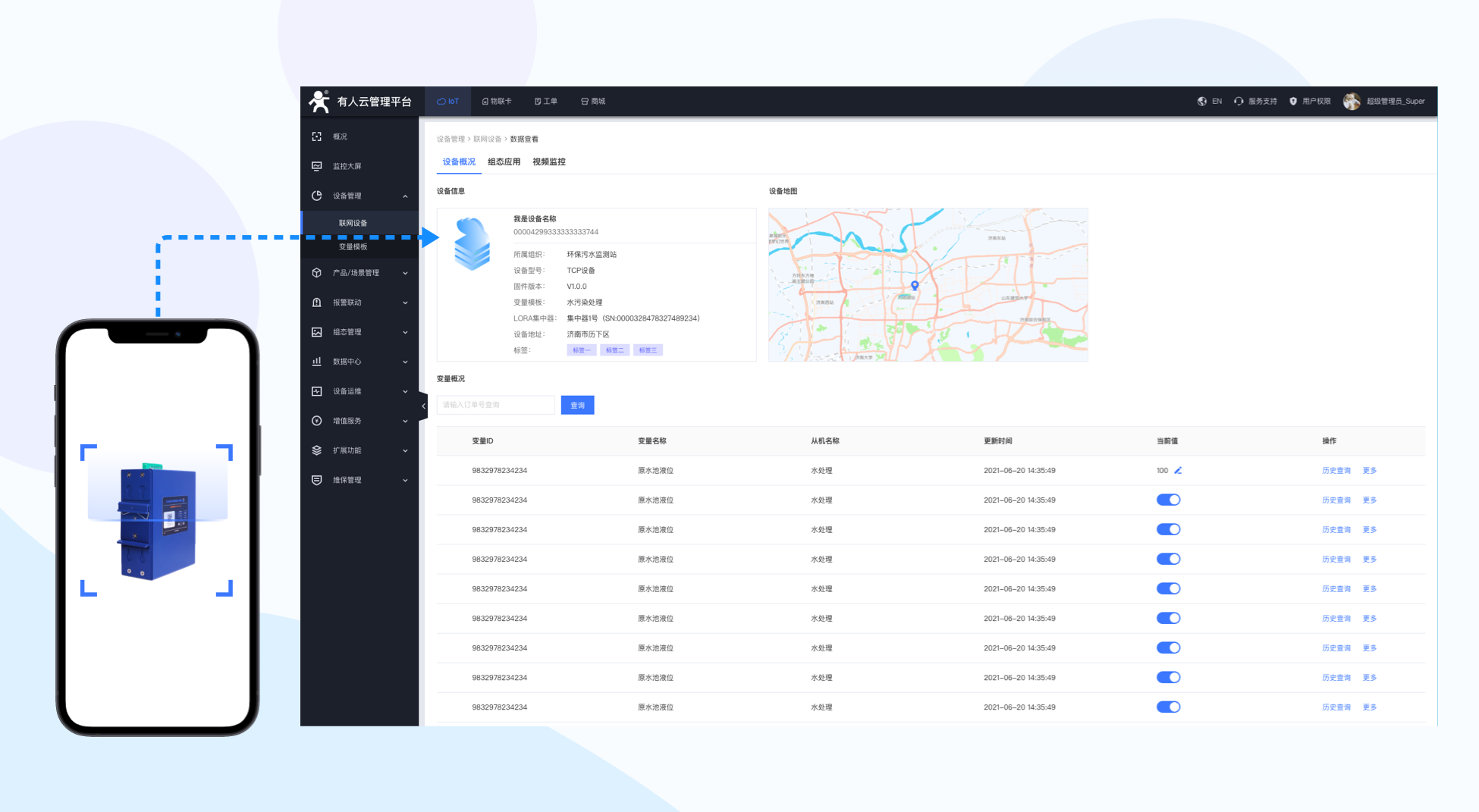Click 联网设备 in the breadcrumb
1479x812 pixels.
click(488, 139)
